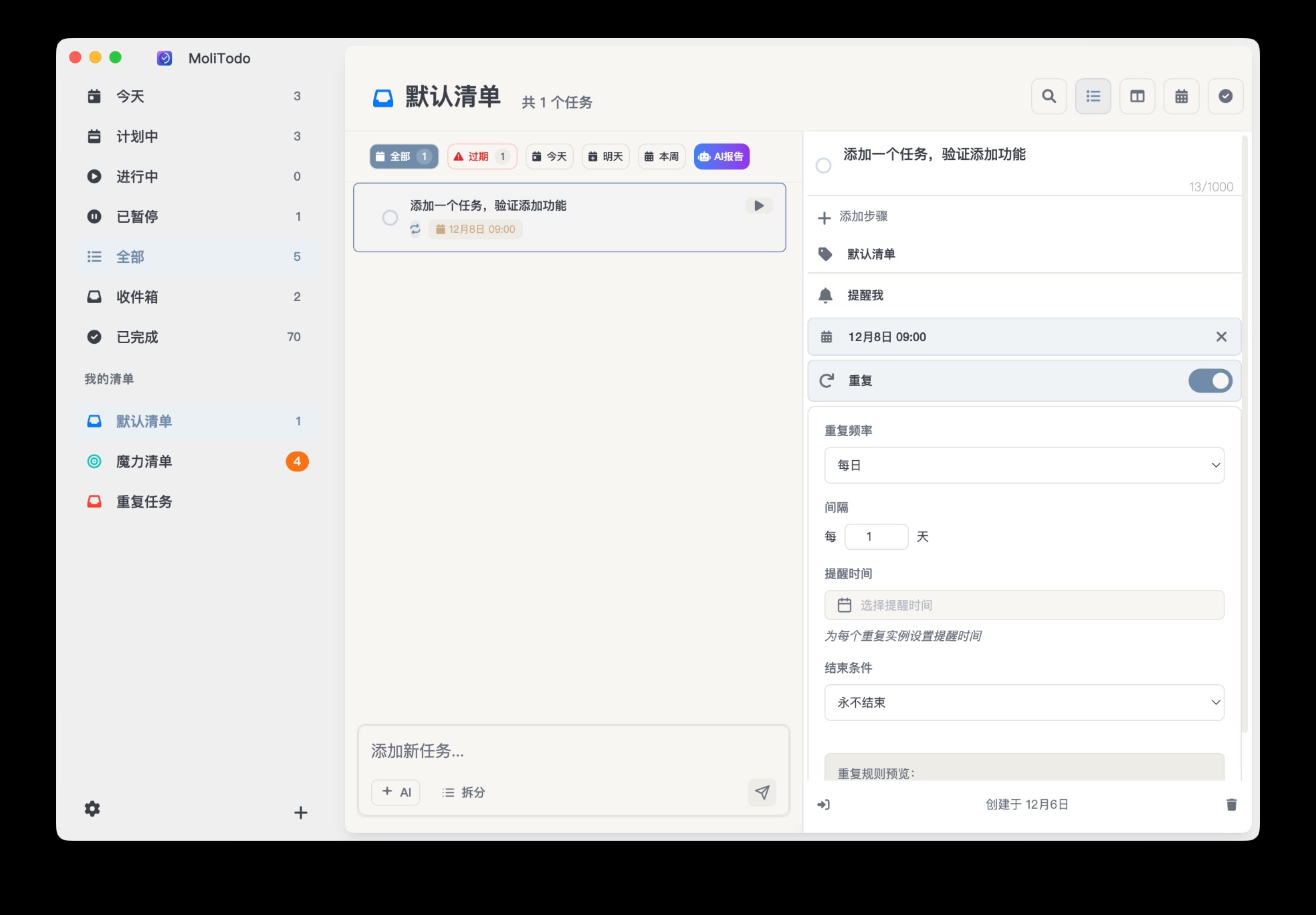Mark task complete in detail panel circle
The width and height of the screenshot is (1316, 915).
tap(823, 165)
